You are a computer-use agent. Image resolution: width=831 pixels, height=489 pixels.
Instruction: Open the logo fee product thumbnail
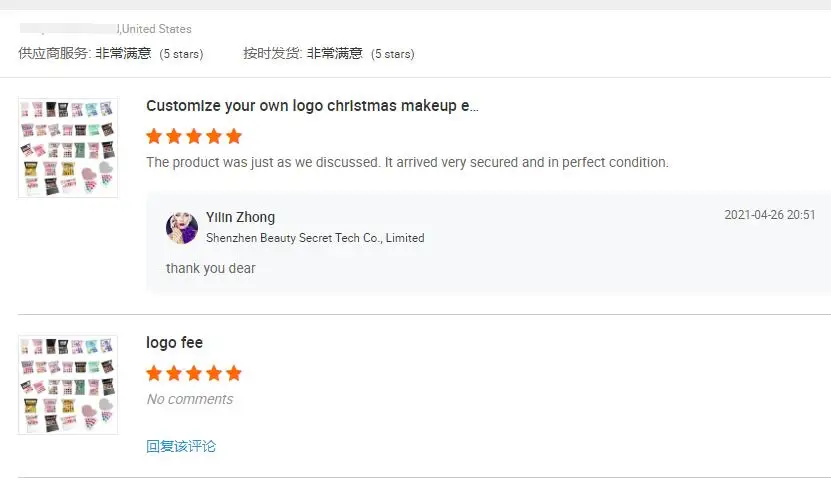click(x=68, y=385)
